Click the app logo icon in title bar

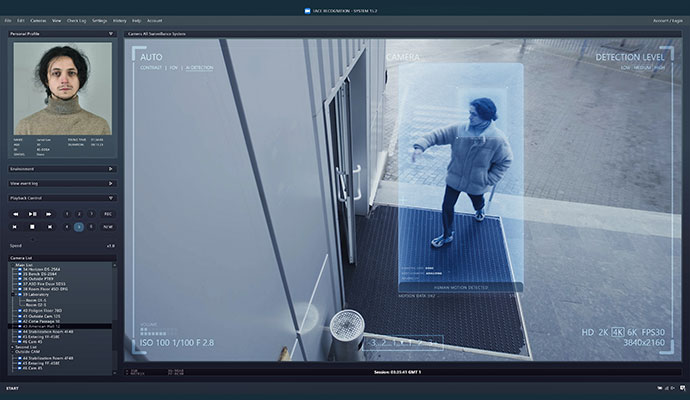(x=308, y=11)
